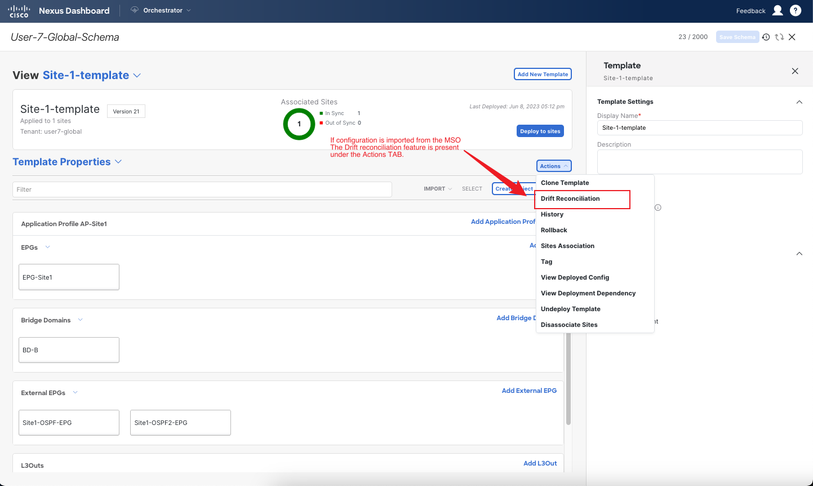813x486 pixels.
Task: Expand the View Site-1-template dropdown
Action: [137, 75]
